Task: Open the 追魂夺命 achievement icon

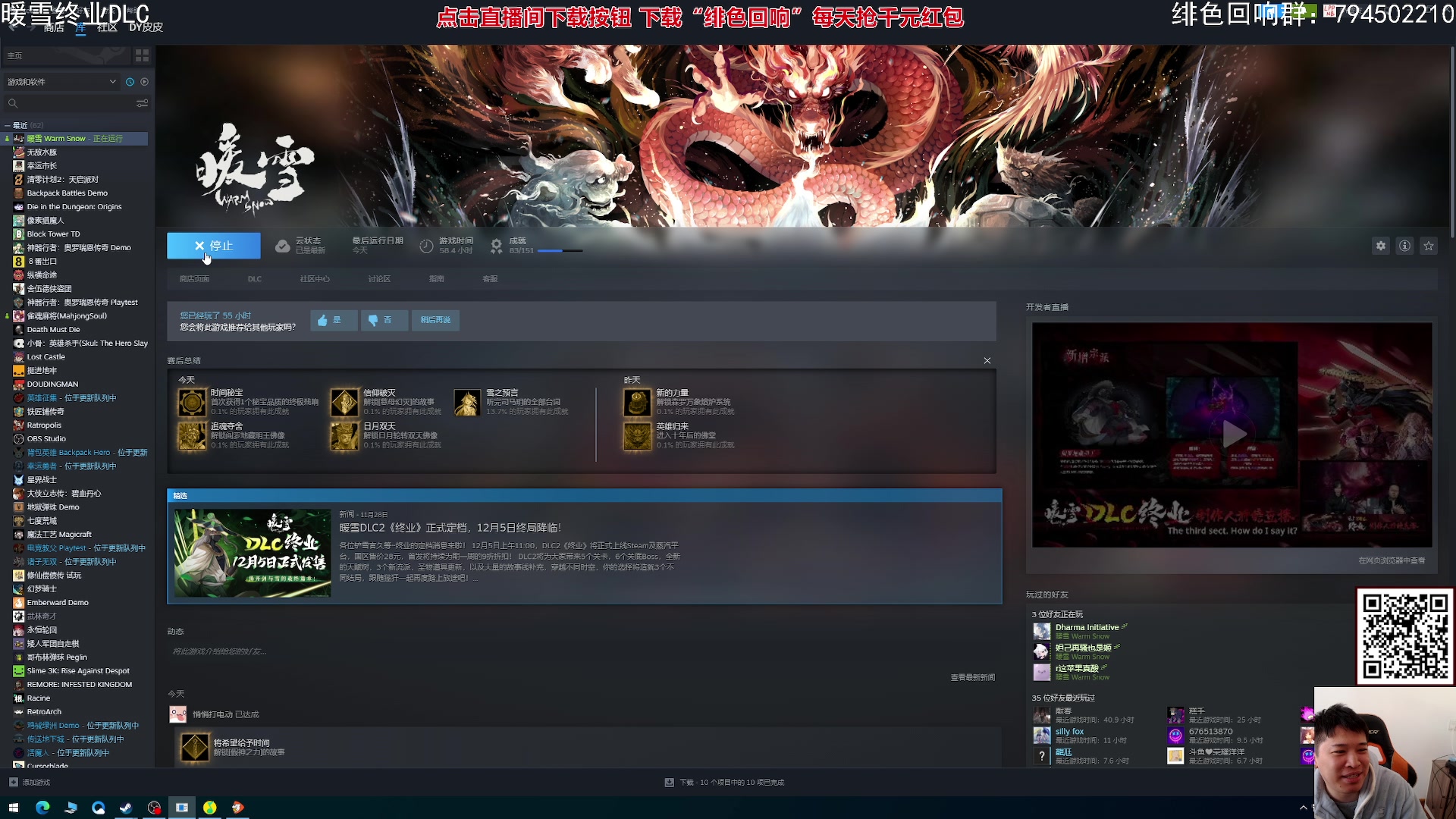Action: pos(192,436)
